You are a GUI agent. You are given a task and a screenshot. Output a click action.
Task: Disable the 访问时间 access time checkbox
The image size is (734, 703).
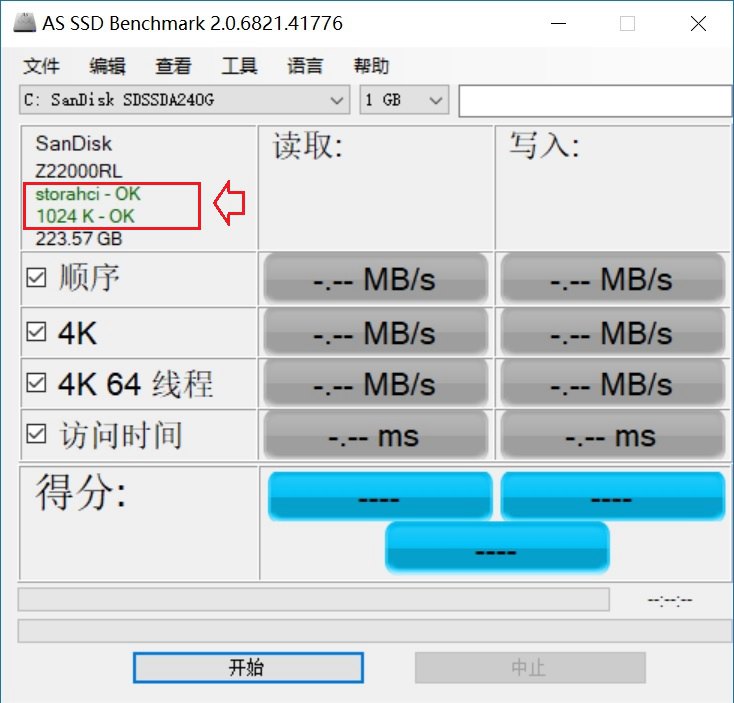(x=36, y=434)
